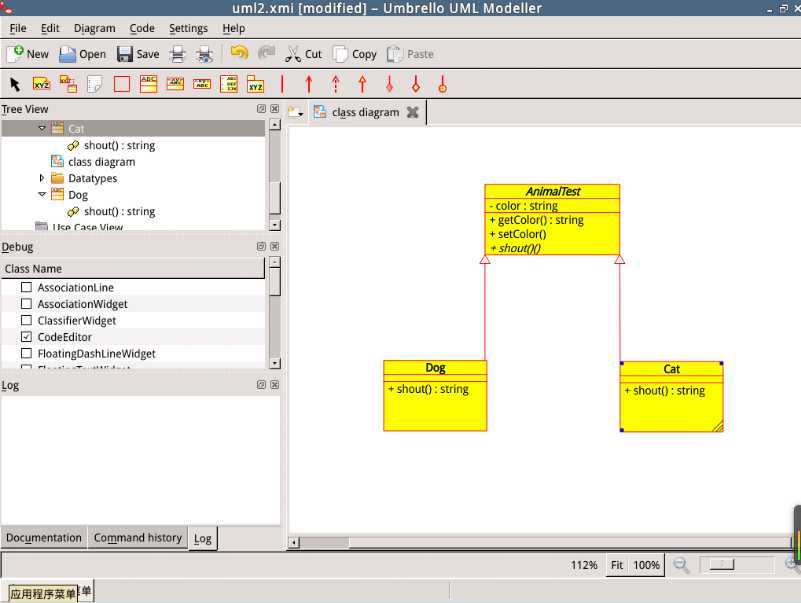Choose the hollow diamond Aggregation tool

(416, 84)
